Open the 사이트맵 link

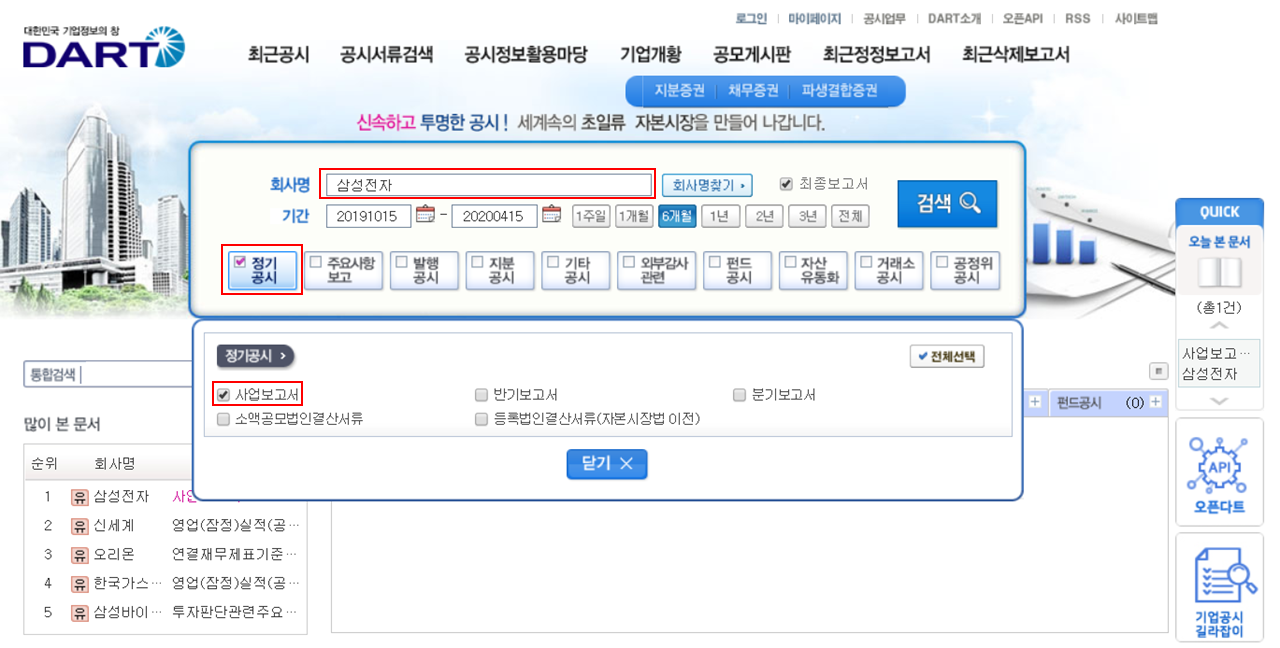[1136, 18]
